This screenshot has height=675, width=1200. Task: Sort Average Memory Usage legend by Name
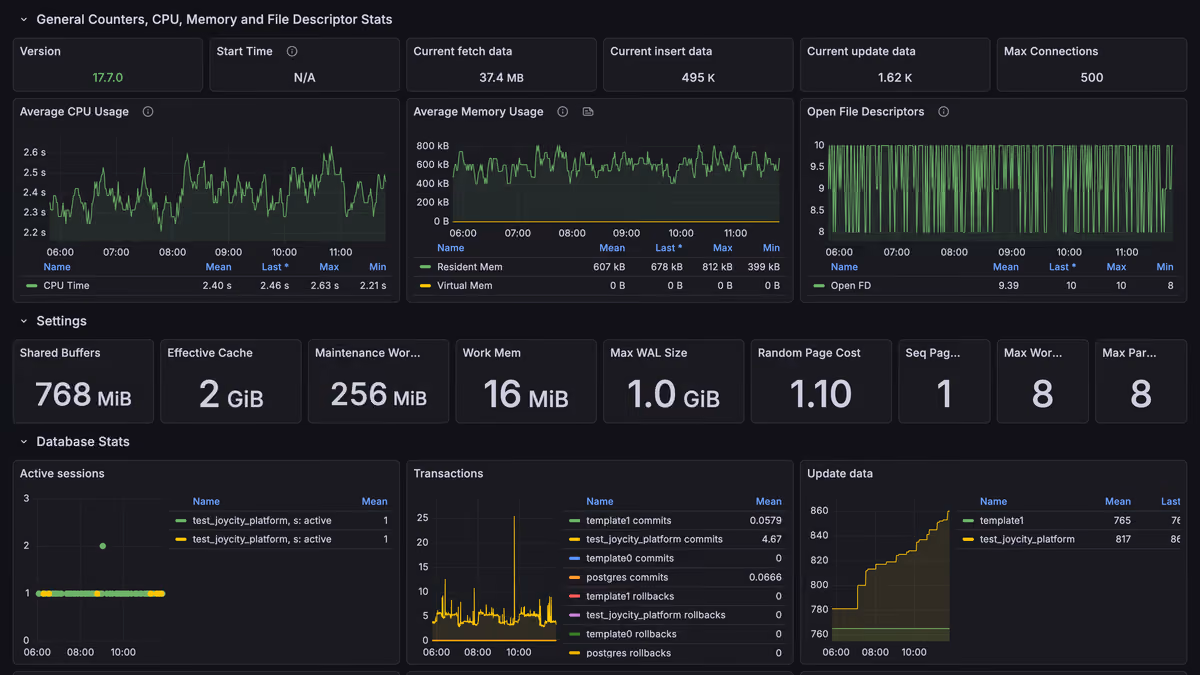click(451, 248)
